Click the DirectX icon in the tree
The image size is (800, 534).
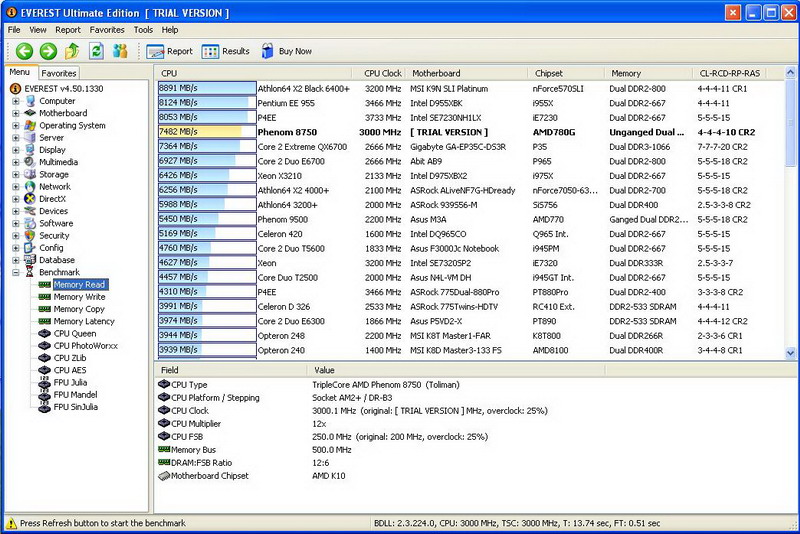click(x=30, y=199)
